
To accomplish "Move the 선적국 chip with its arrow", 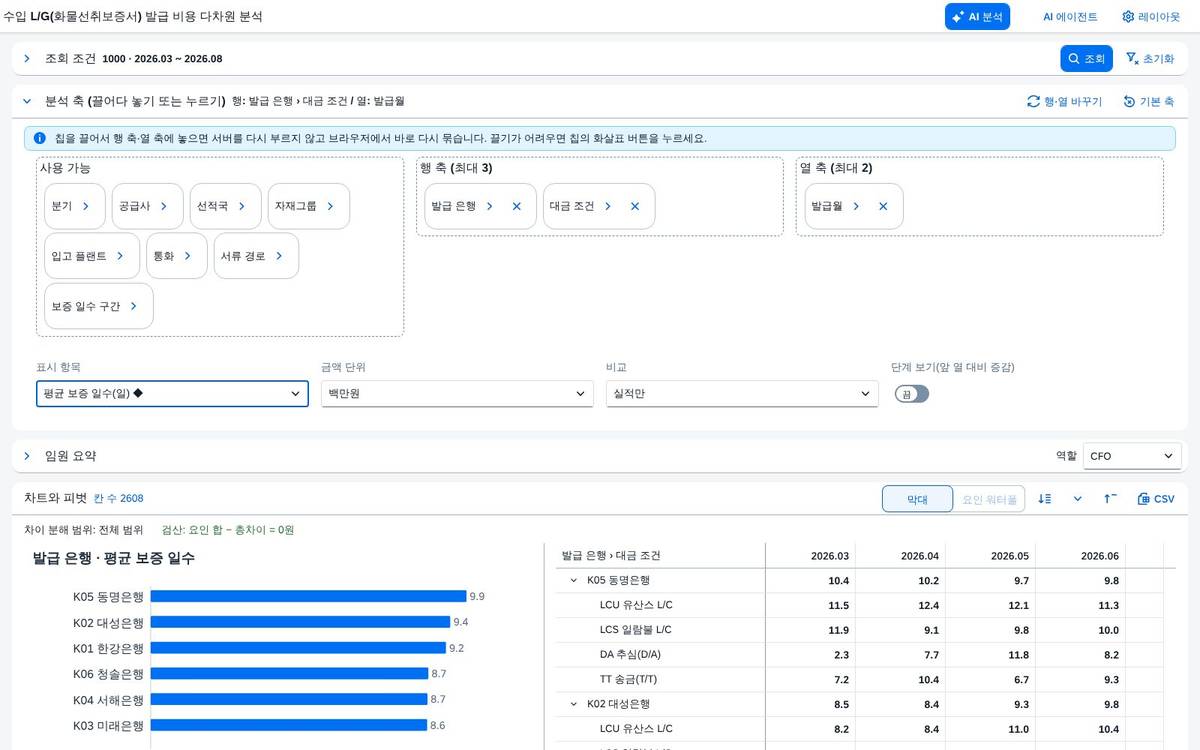I will click(242, 206).
